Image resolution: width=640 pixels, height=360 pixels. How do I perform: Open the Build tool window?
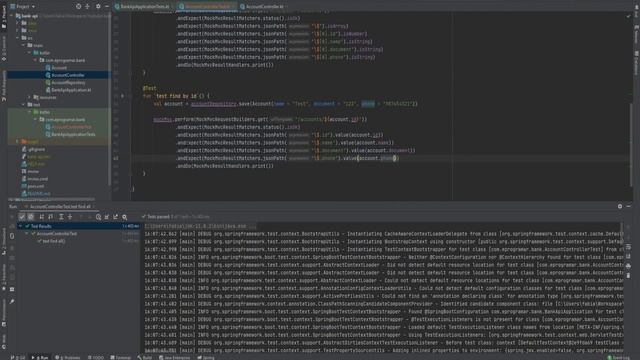click(x=144, y=357)
